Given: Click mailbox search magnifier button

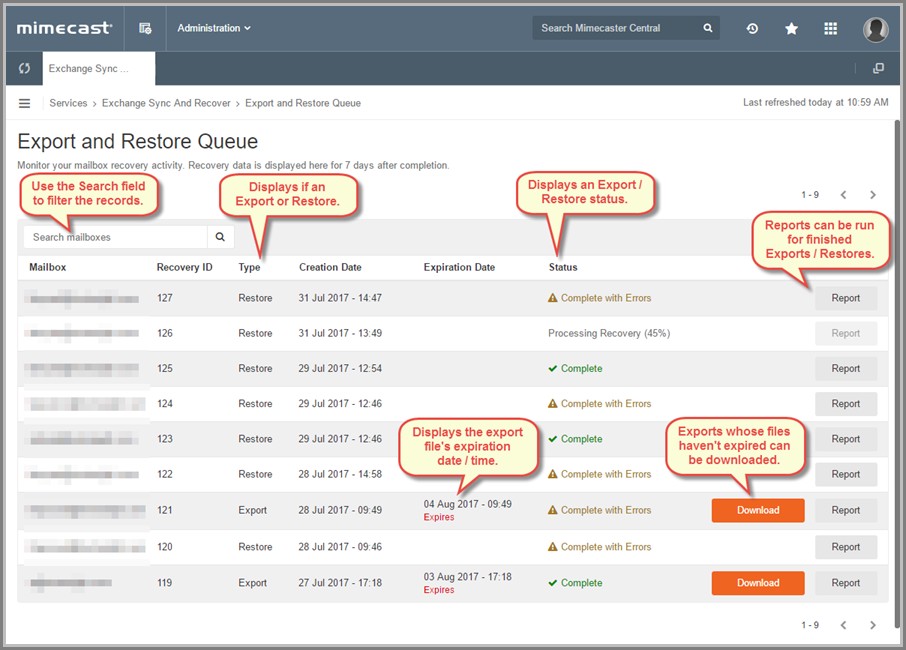Looking at the screenshot, I should 220,237.
